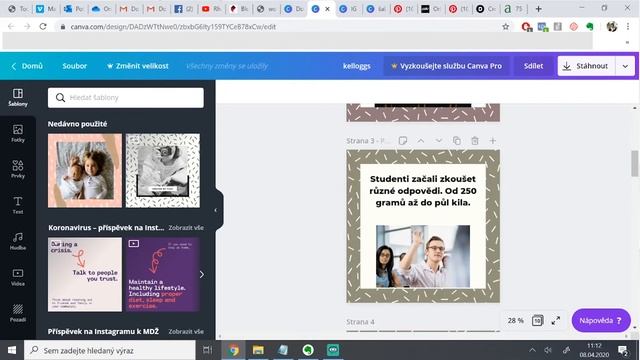Select the pink baby photo template
Screen dimensions: 640x360
[x=85, y=171]
